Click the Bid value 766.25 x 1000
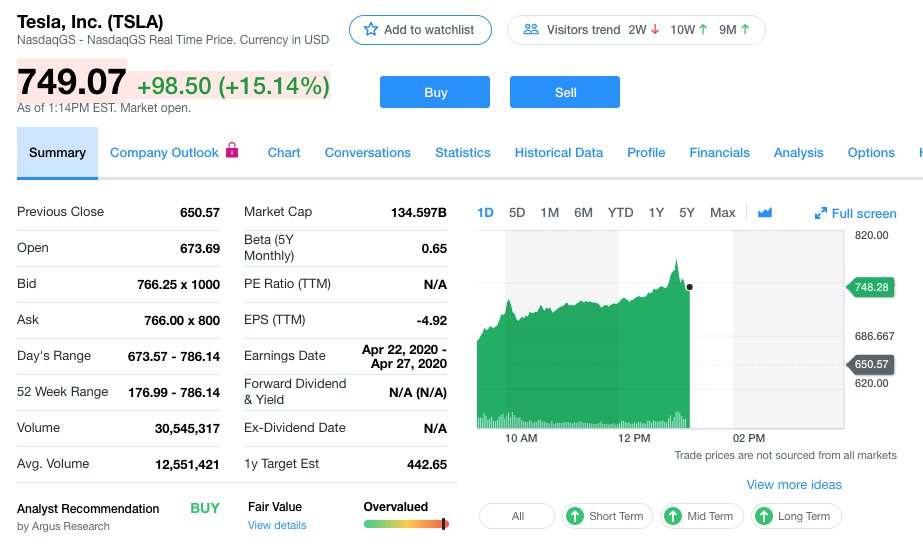Screen dimensions: 923x549 (178, 284)
